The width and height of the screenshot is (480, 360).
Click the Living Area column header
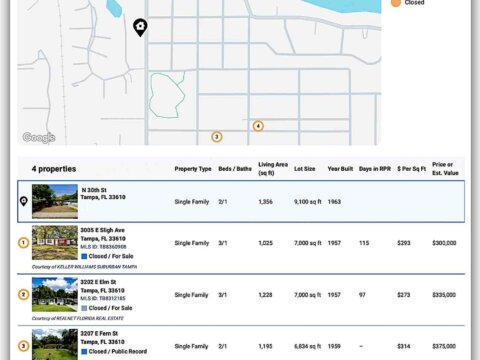273,169
